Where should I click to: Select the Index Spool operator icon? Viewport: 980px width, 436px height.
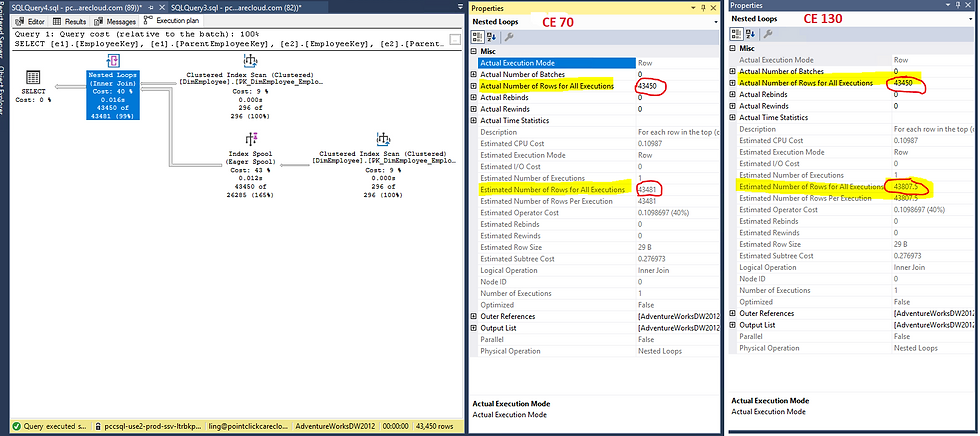point(249,139)
